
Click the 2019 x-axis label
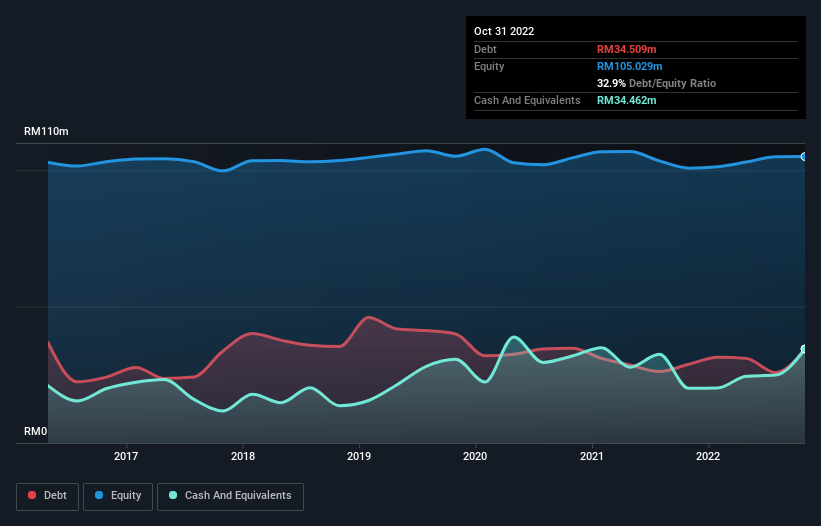pyautogui.click(x=359, y=456)
